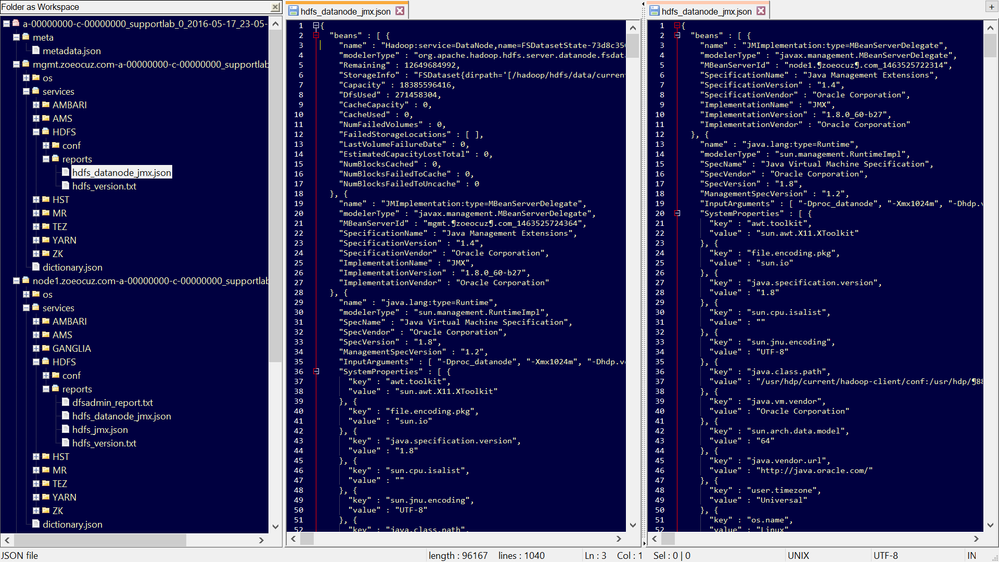Collapse reports folder under mgmt HDFS

click(46, 159)
